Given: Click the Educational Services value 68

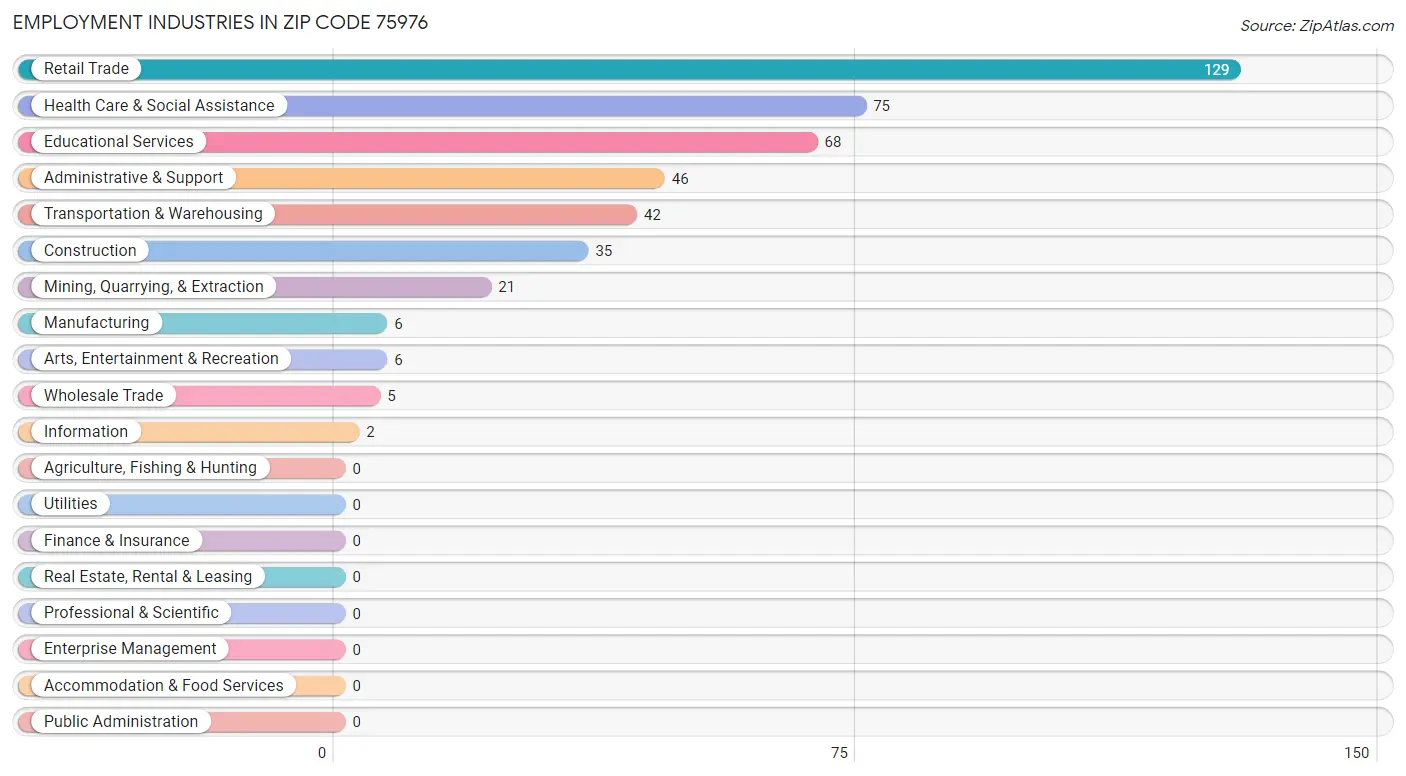Looking at the screenshot, I should pyautogui.click(x=833, y=142).
